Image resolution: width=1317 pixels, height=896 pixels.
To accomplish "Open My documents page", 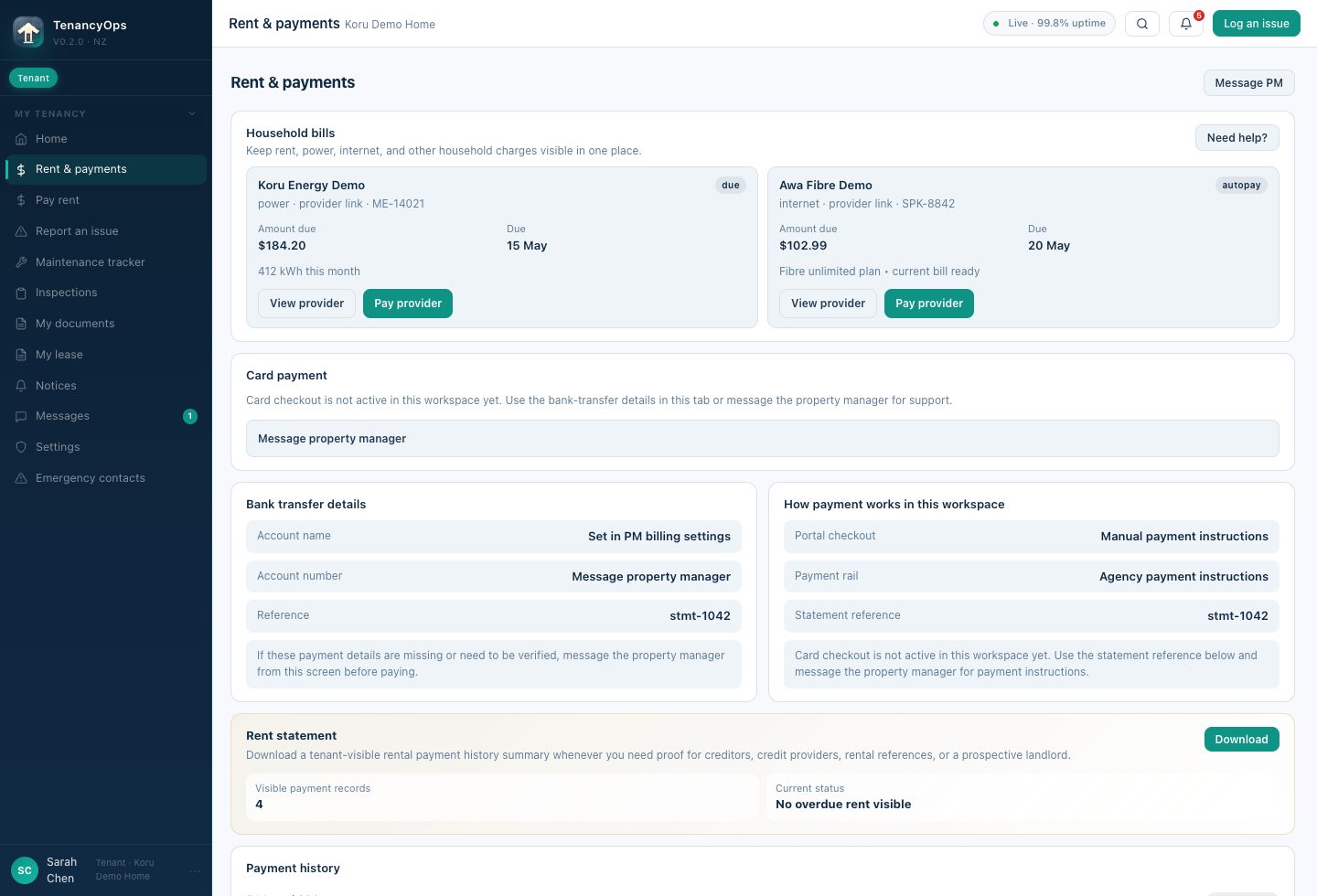I will tap(106, 324).
